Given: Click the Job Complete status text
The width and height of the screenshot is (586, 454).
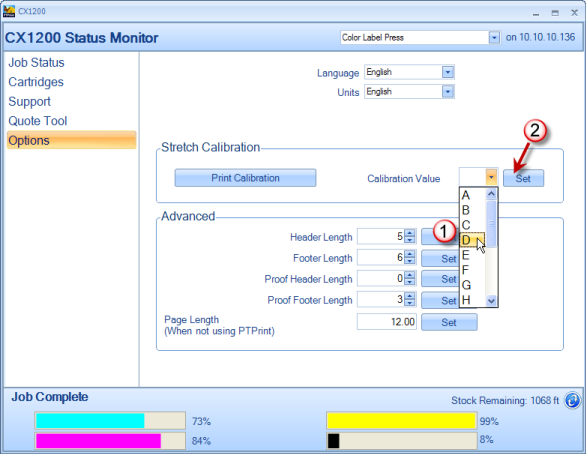Looking at the screenshot, I should tap(50, 397).
